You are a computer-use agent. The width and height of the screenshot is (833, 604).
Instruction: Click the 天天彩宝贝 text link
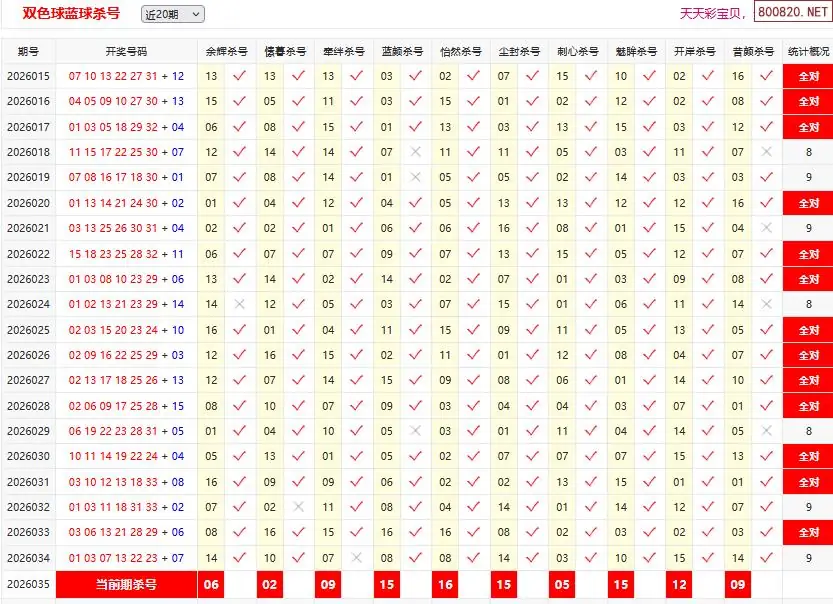pos(713,14)
